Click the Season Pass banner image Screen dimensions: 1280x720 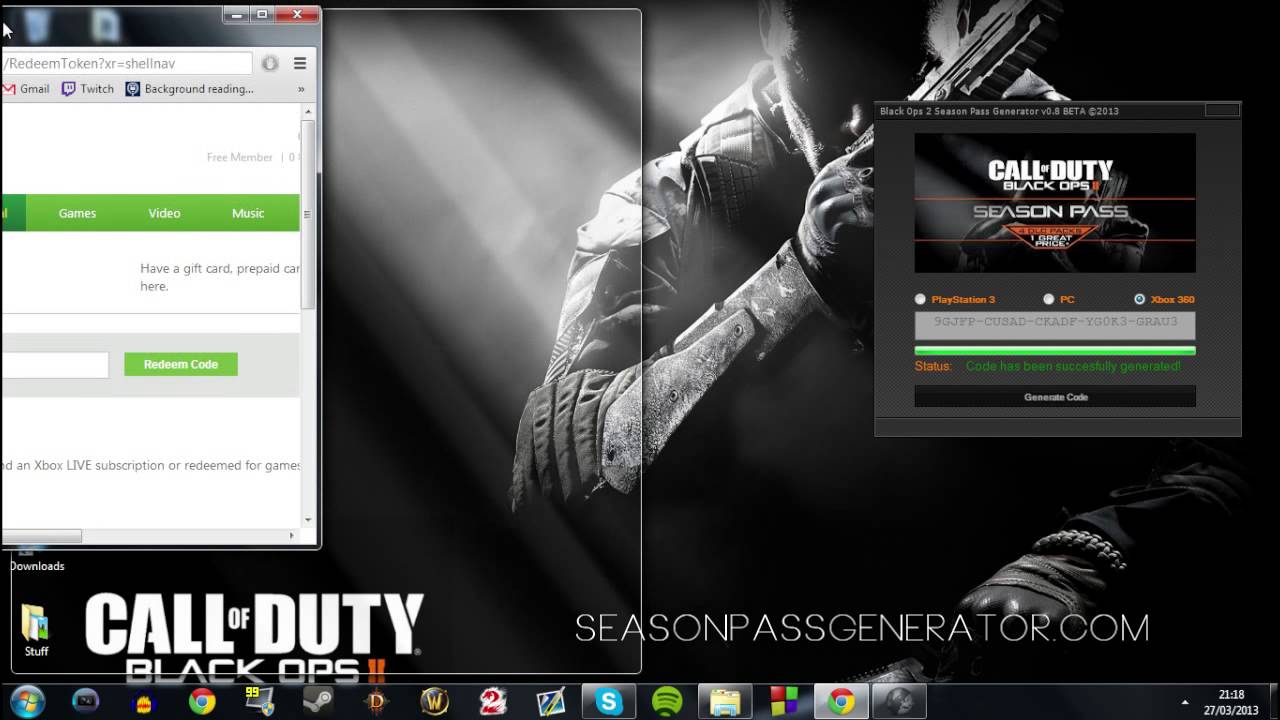point(1055,203)
